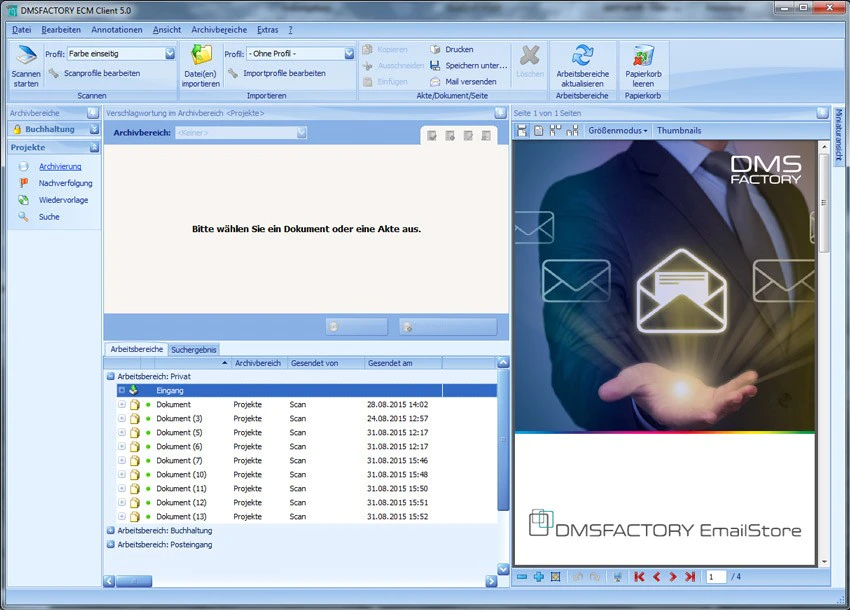Go to first page red arrow

639,577
